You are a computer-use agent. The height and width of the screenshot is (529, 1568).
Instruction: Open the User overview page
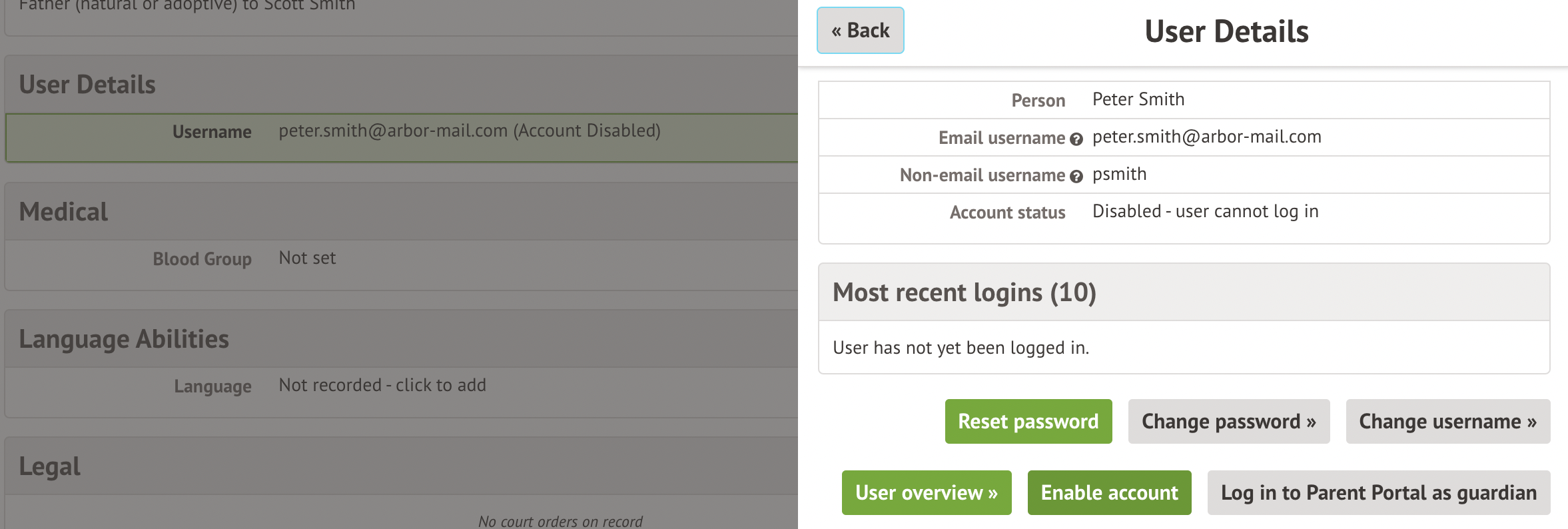coord(926,492)
